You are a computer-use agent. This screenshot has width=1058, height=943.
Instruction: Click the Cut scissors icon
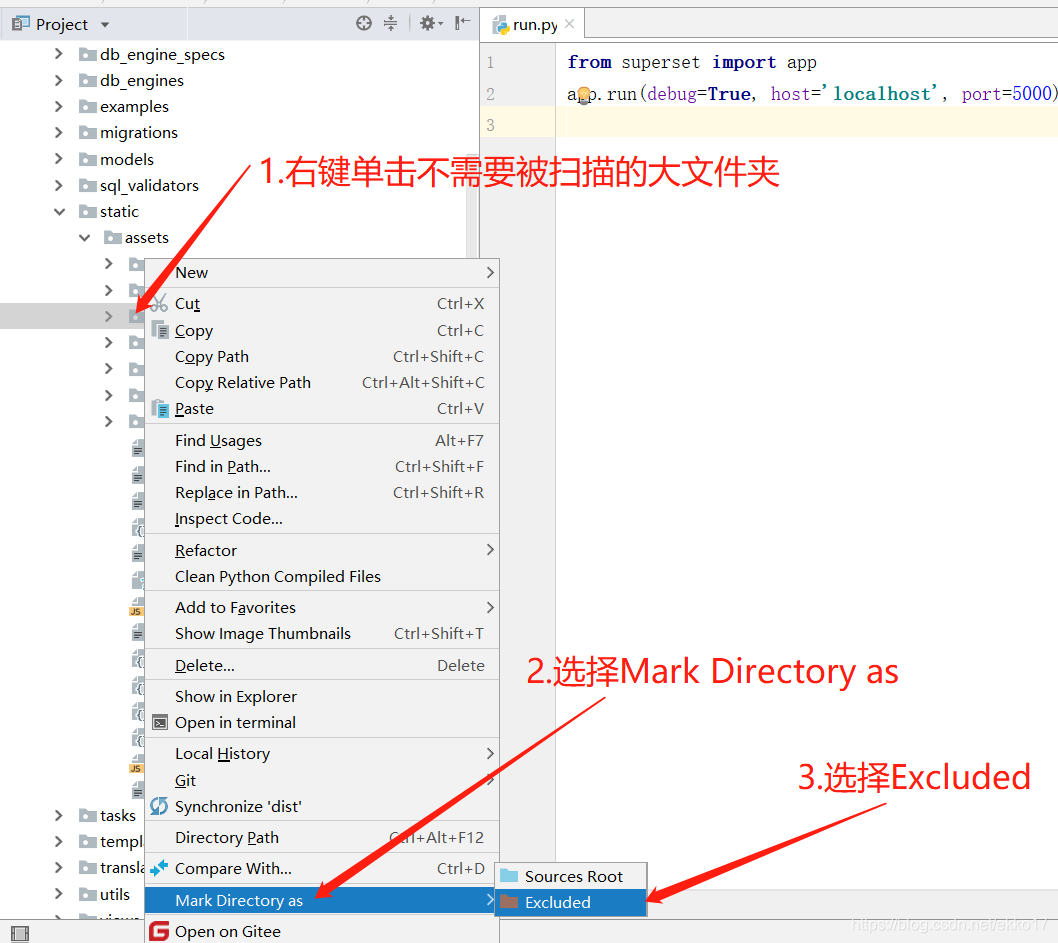(x=159, y=303)
